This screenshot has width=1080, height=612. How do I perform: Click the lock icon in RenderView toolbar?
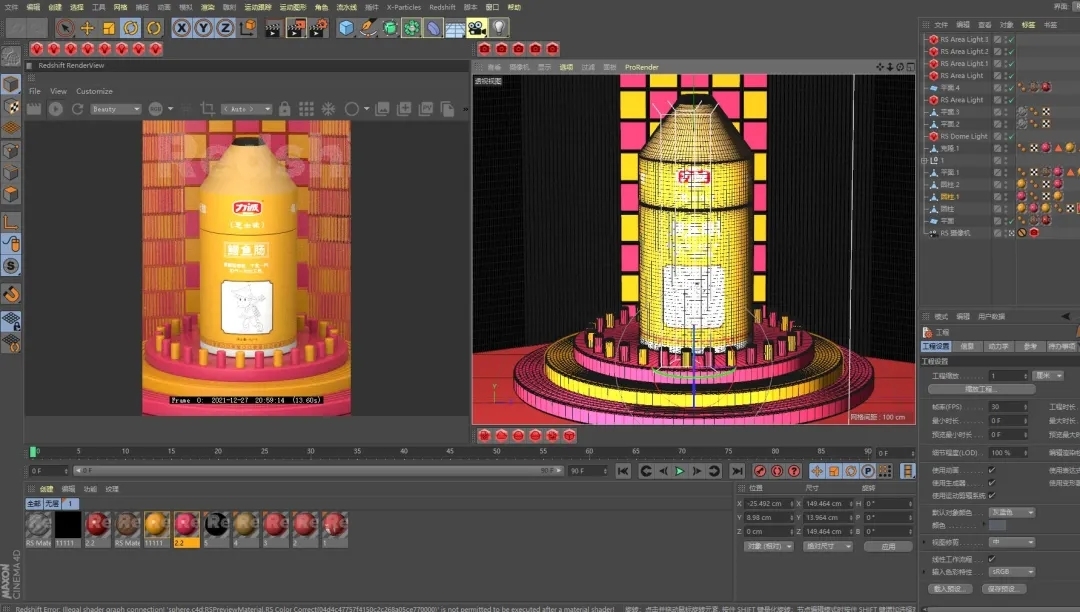284,109
